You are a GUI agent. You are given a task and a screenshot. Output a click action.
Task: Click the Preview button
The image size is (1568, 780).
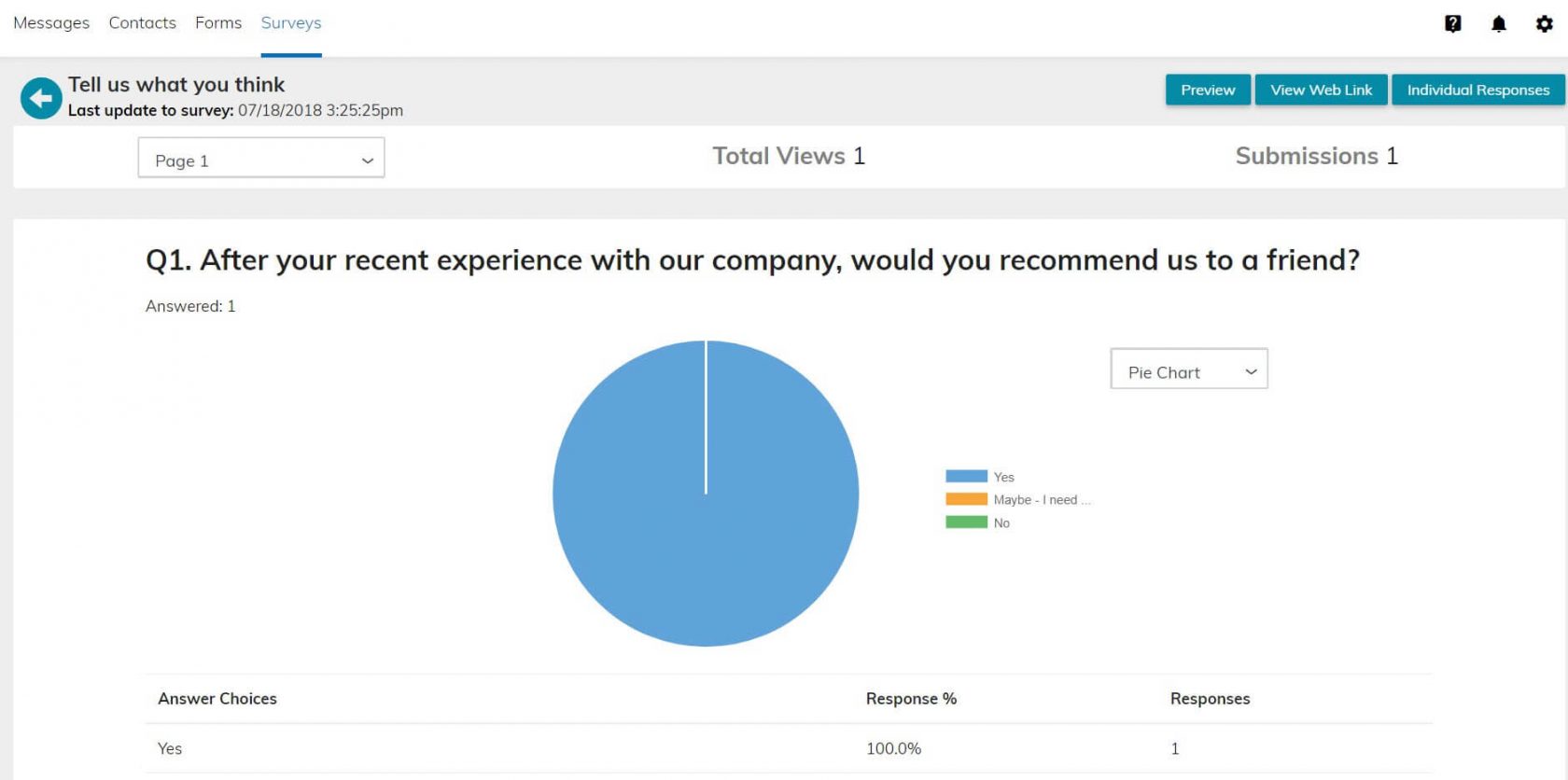(1208, 90)
